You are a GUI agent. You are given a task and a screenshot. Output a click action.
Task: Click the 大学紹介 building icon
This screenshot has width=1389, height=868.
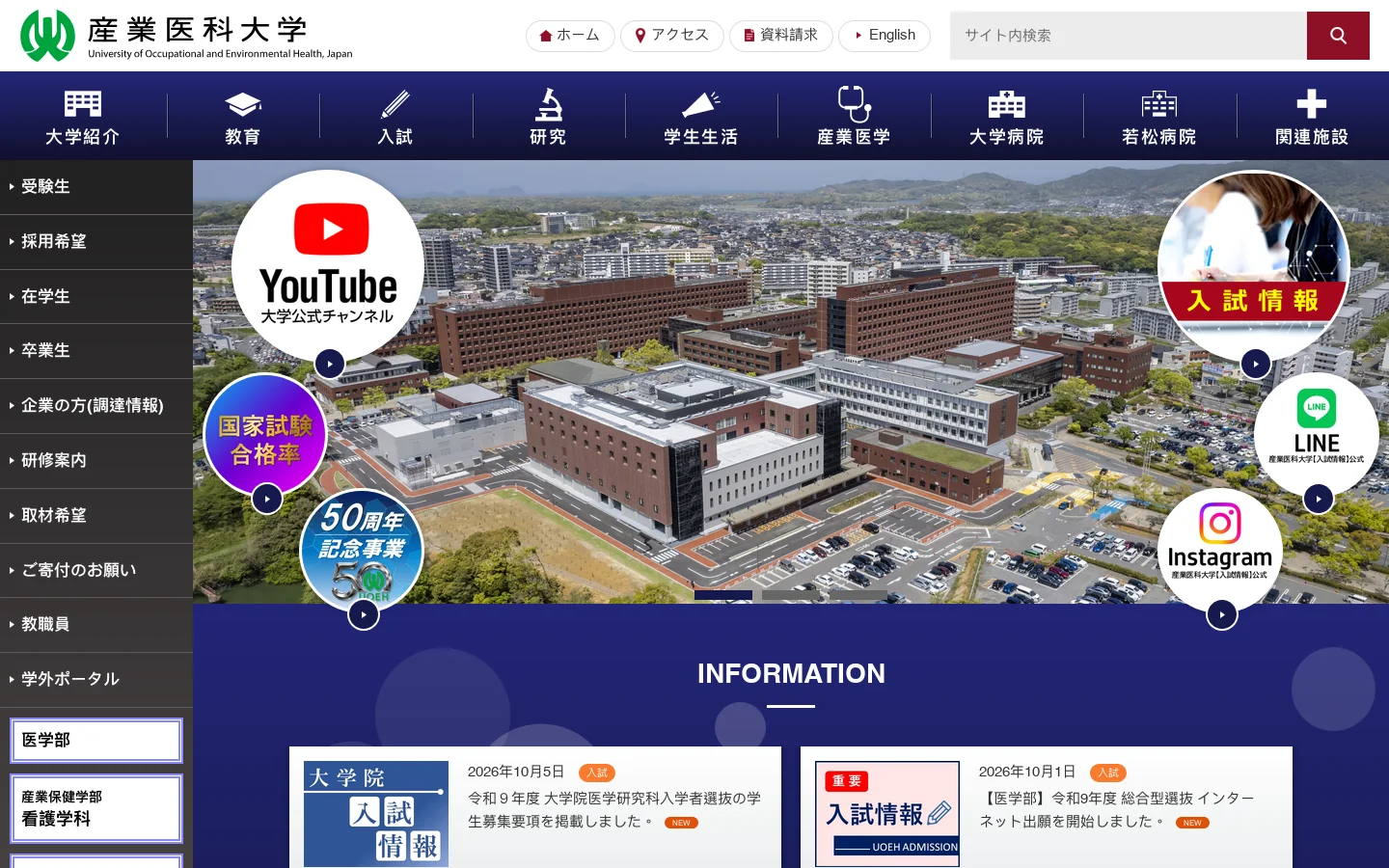point(83,103)
